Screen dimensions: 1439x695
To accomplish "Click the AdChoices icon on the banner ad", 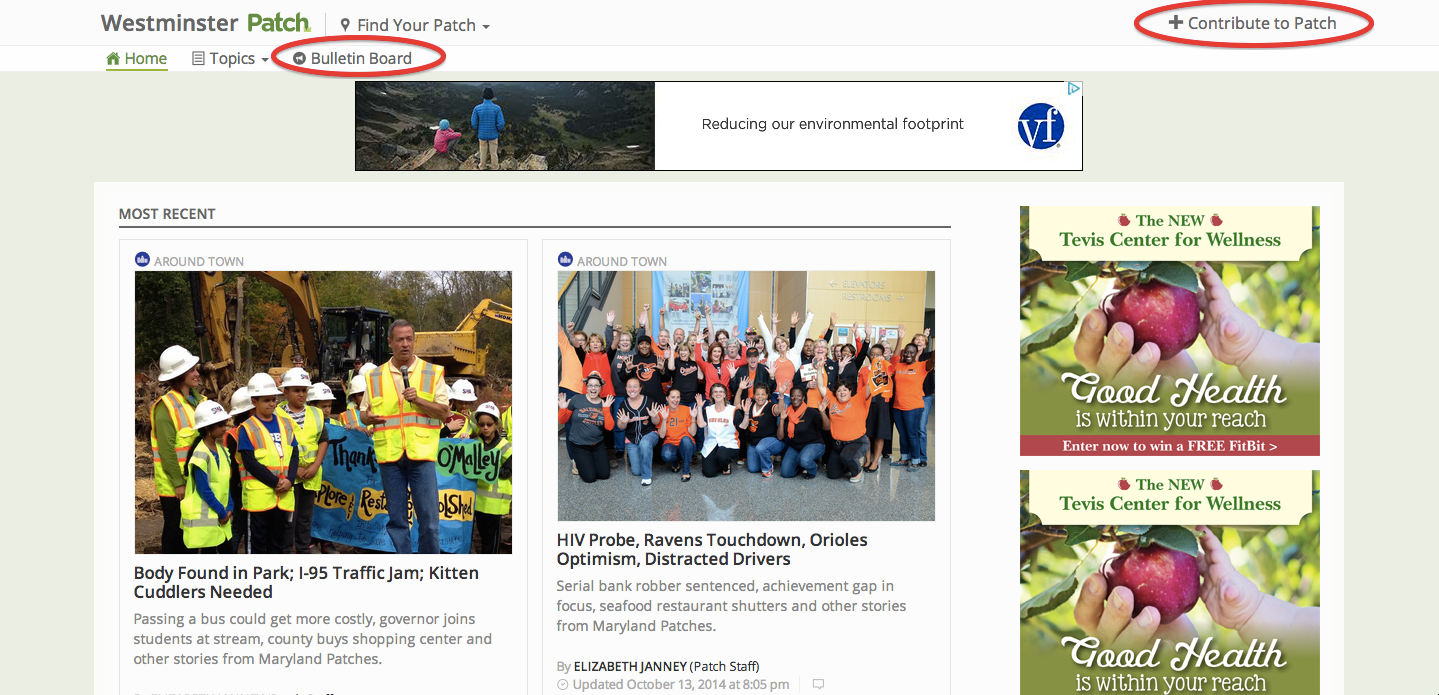I will 1073,89.
